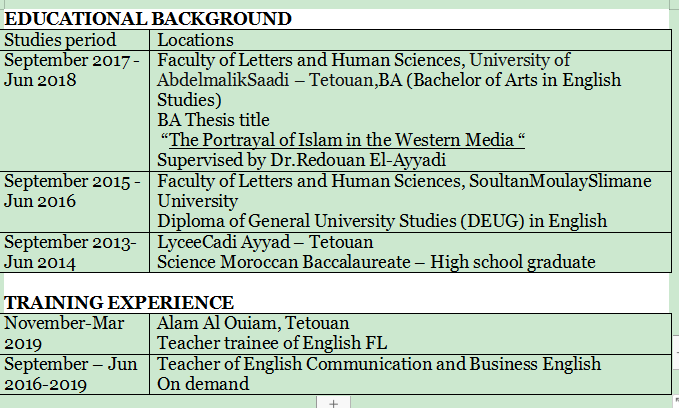Click the On demand text

coord(202,383)
